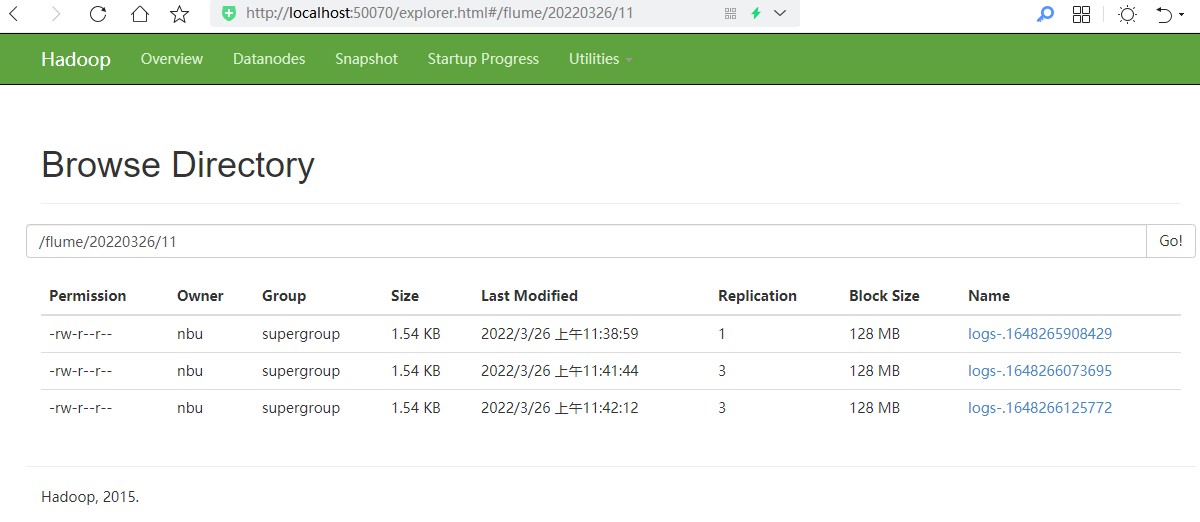Click the Hadoop, 2015. footer text

[x=90, y=496]
